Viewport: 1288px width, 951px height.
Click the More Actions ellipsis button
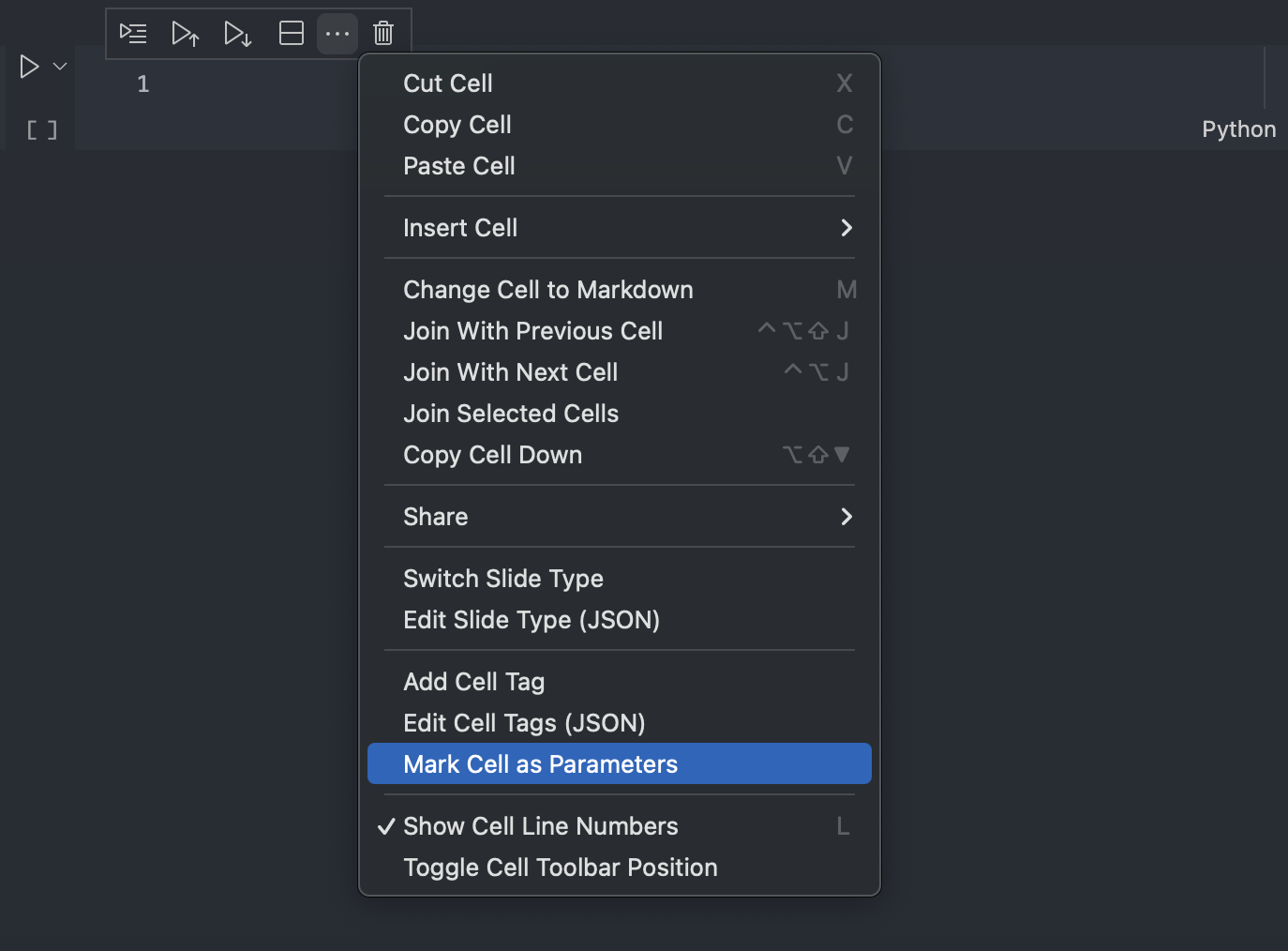point(337,34)
